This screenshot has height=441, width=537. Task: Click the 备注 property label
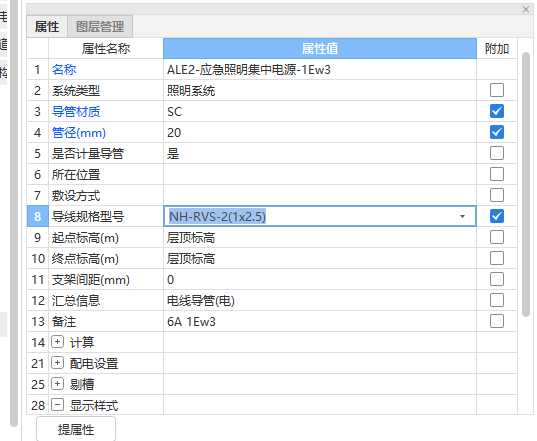64,322
